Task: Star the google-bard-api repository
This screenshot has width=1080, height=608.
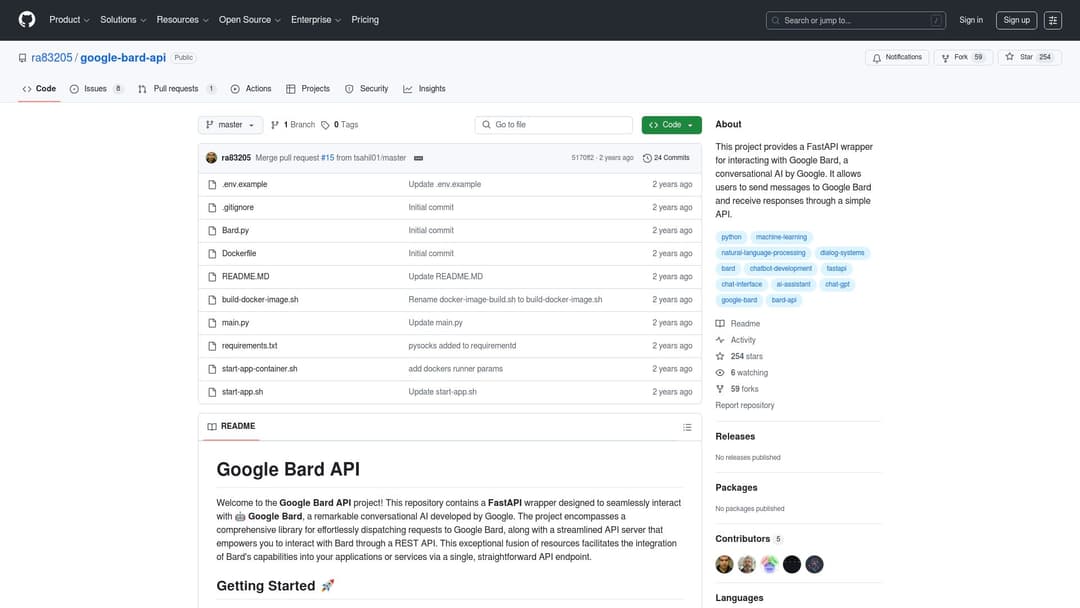Action: (1029, 57)
